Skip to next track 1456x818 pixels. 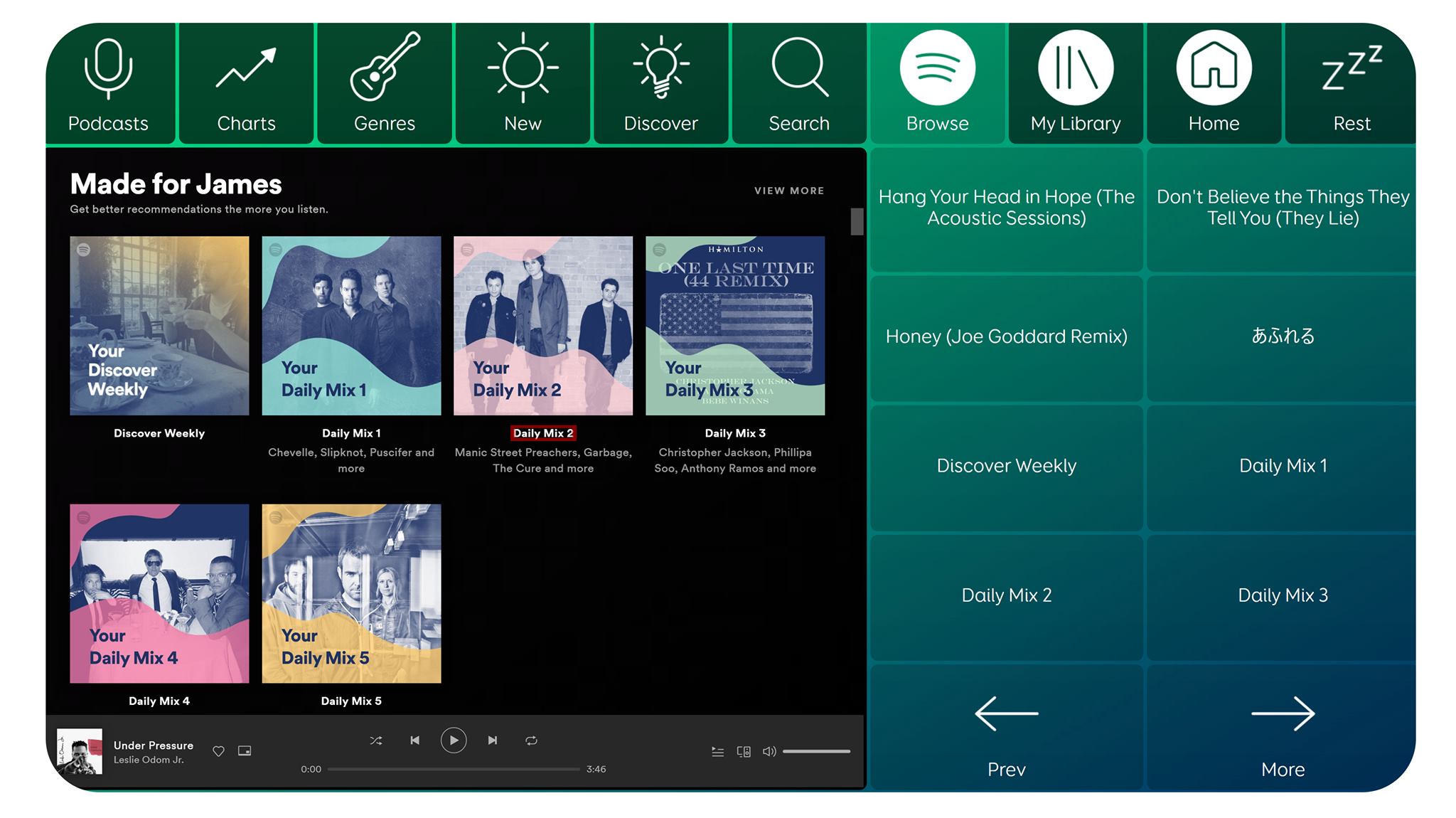[493, 740]
